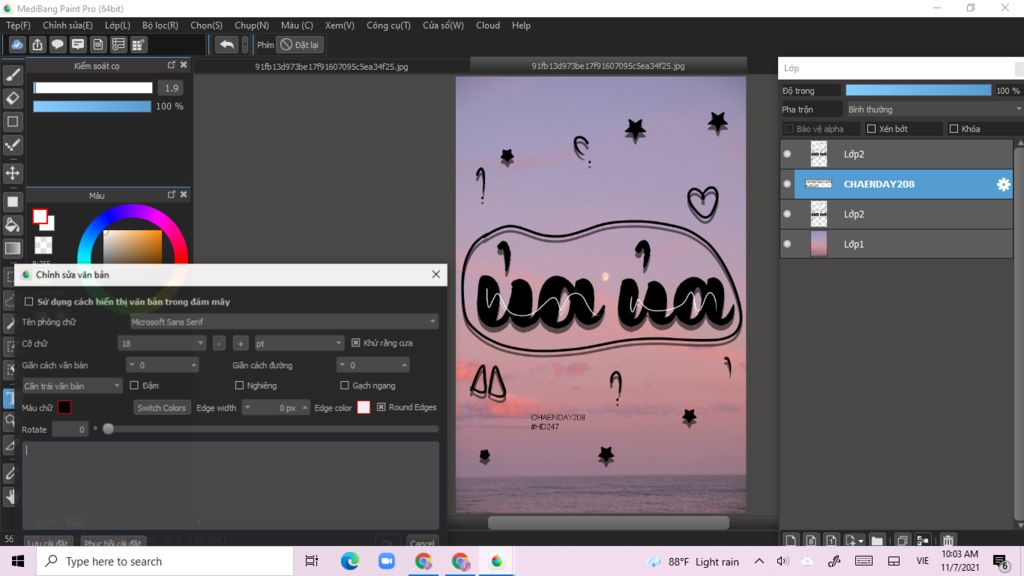
Task: Enable Đậm bold checkbox
Action: pos(134,385)
